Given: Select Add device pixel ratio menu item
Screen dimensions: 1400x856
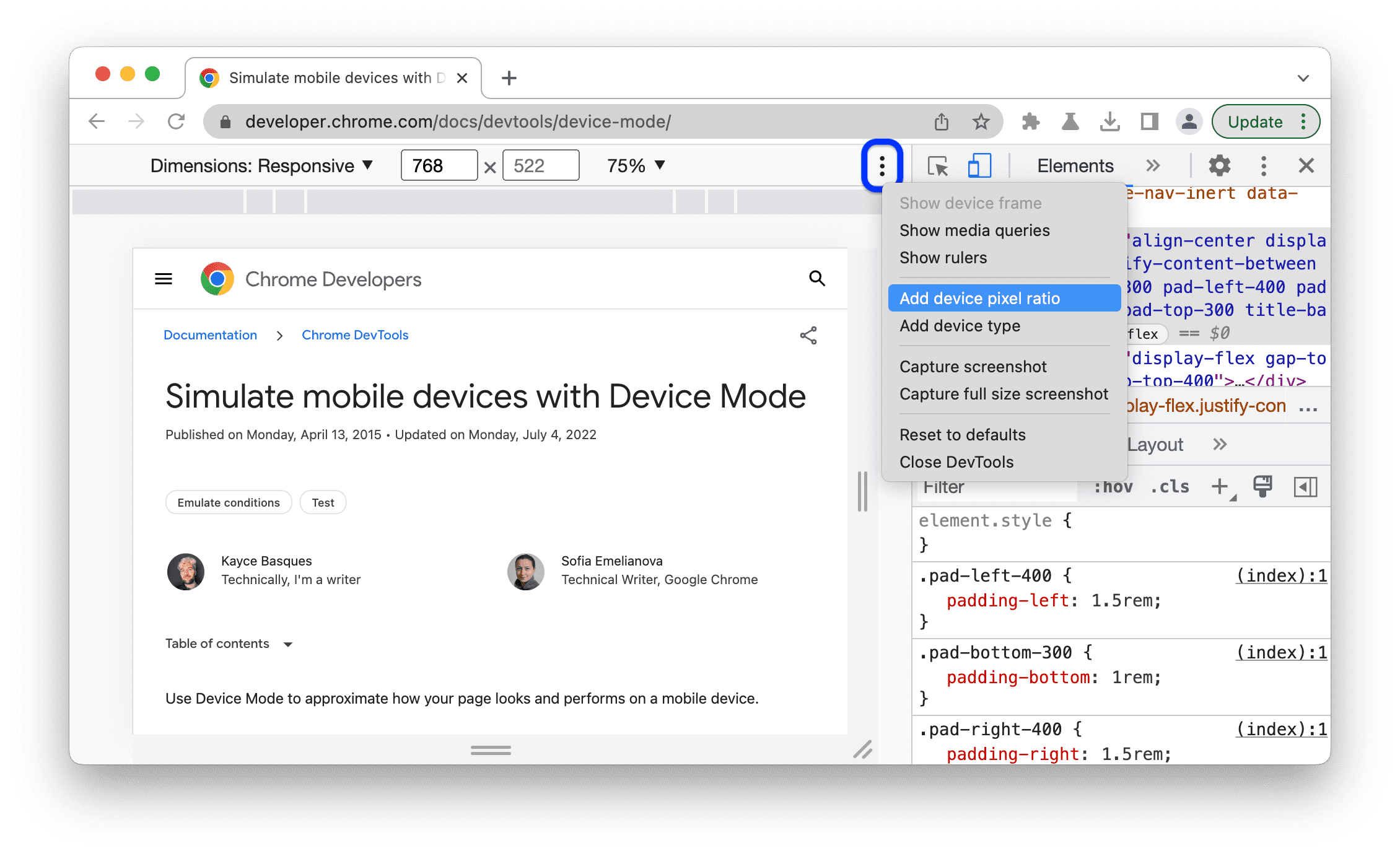Looking at the screenshot, I should (x=983, y=298).
